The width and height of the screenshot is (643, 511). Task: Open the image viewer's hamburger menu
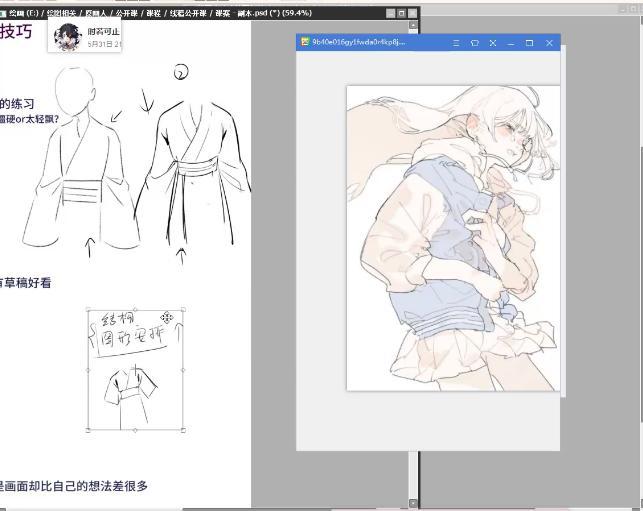[456, 43]
